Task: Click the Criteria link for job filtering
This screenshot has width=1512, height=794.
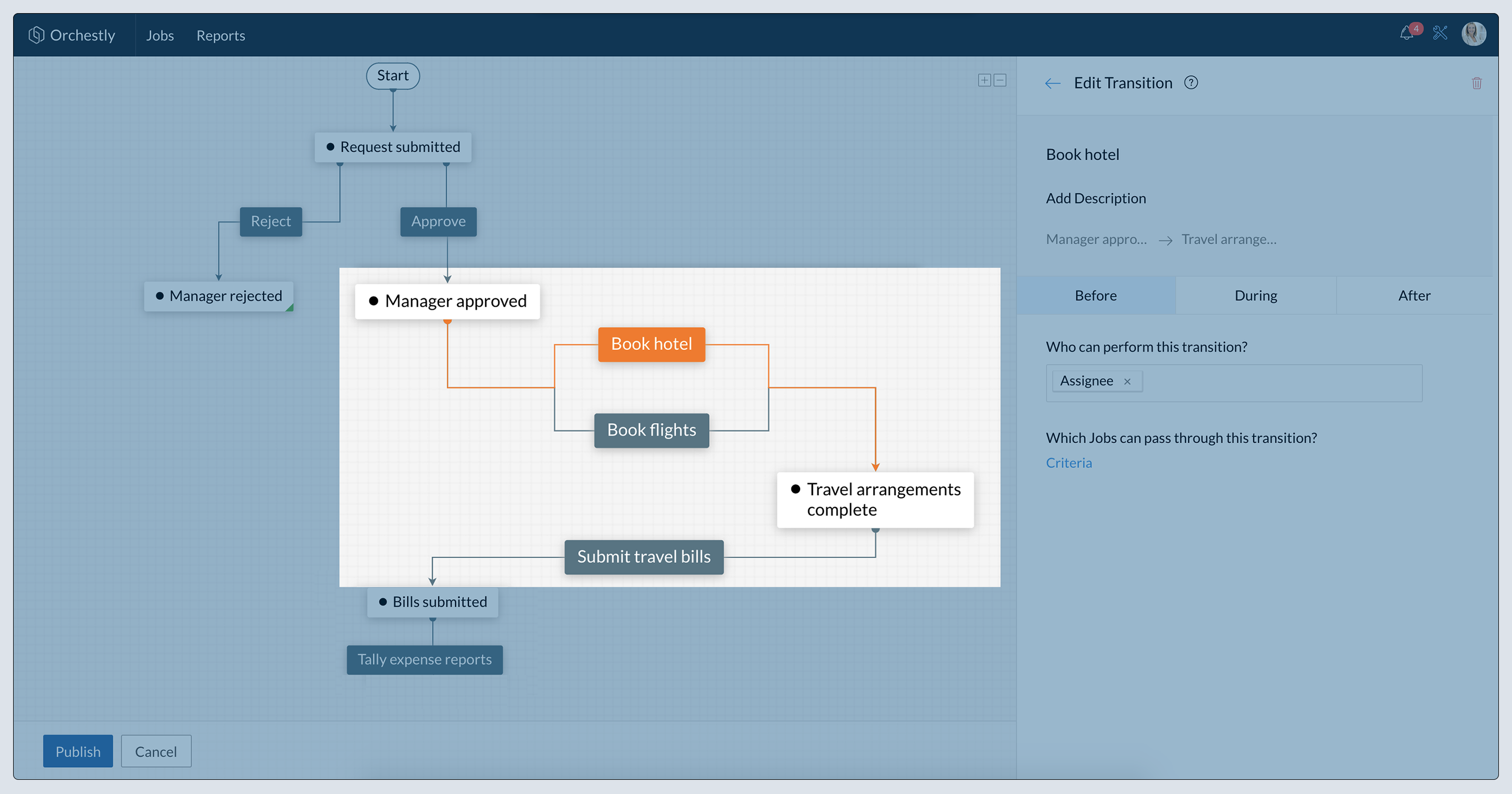Action: 1068,462
